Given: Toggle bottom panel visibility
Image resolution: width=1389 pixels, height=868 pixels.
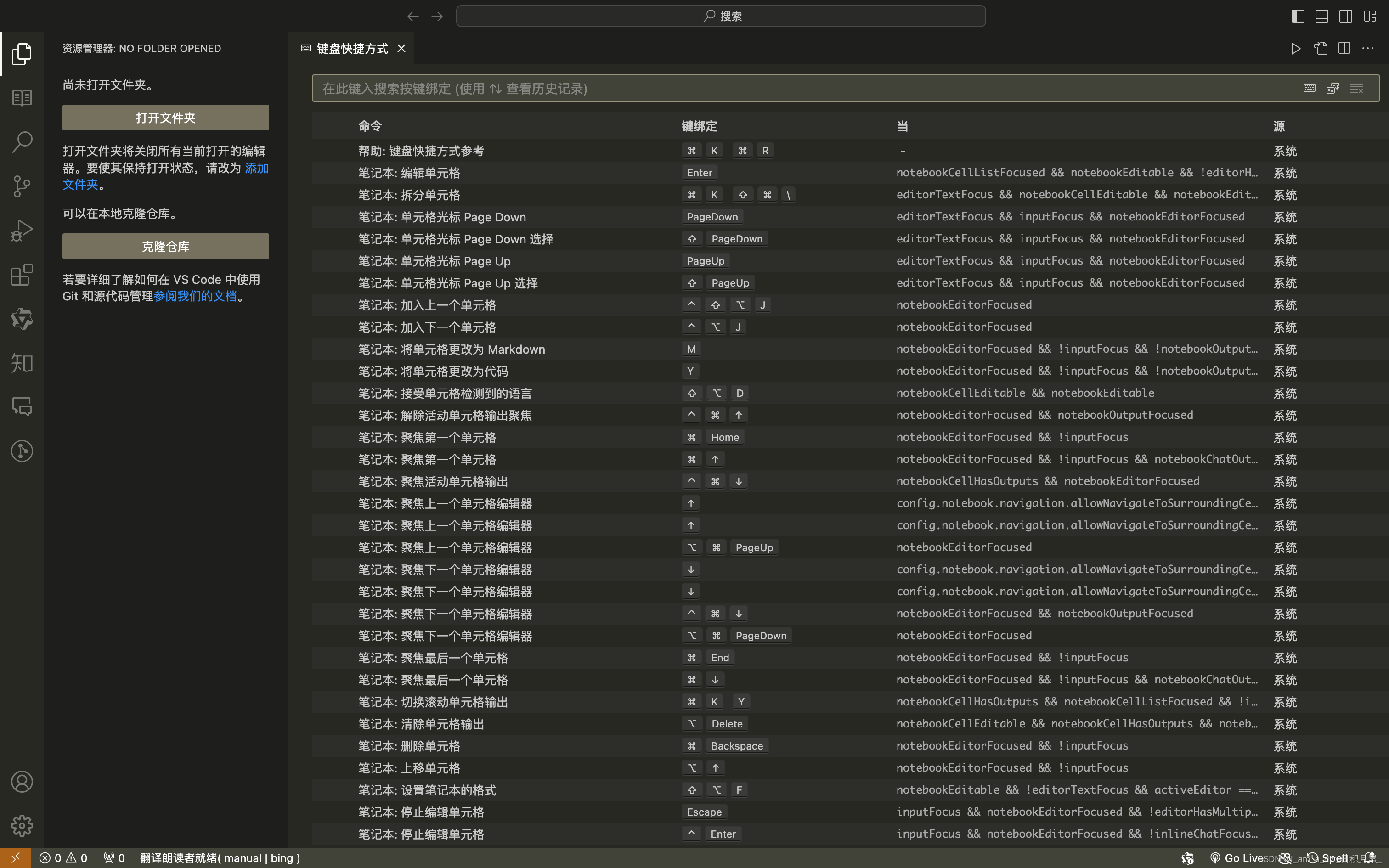Looking at the screenshot, I should pyautogui.click(x=1321, y=16).
